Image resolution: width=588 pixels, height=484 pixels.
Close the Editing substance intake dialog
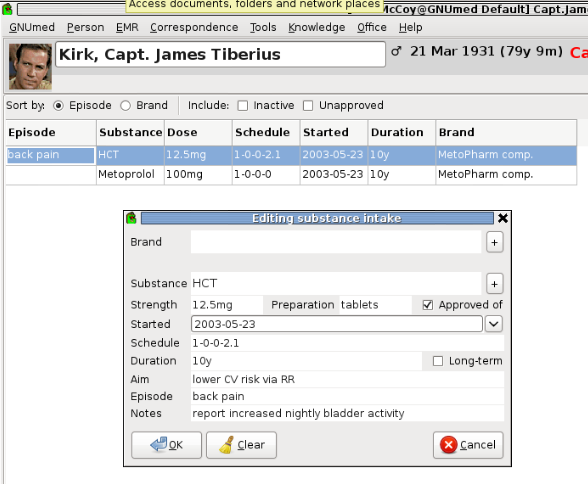pyautogui.click(x=502, y=218)
